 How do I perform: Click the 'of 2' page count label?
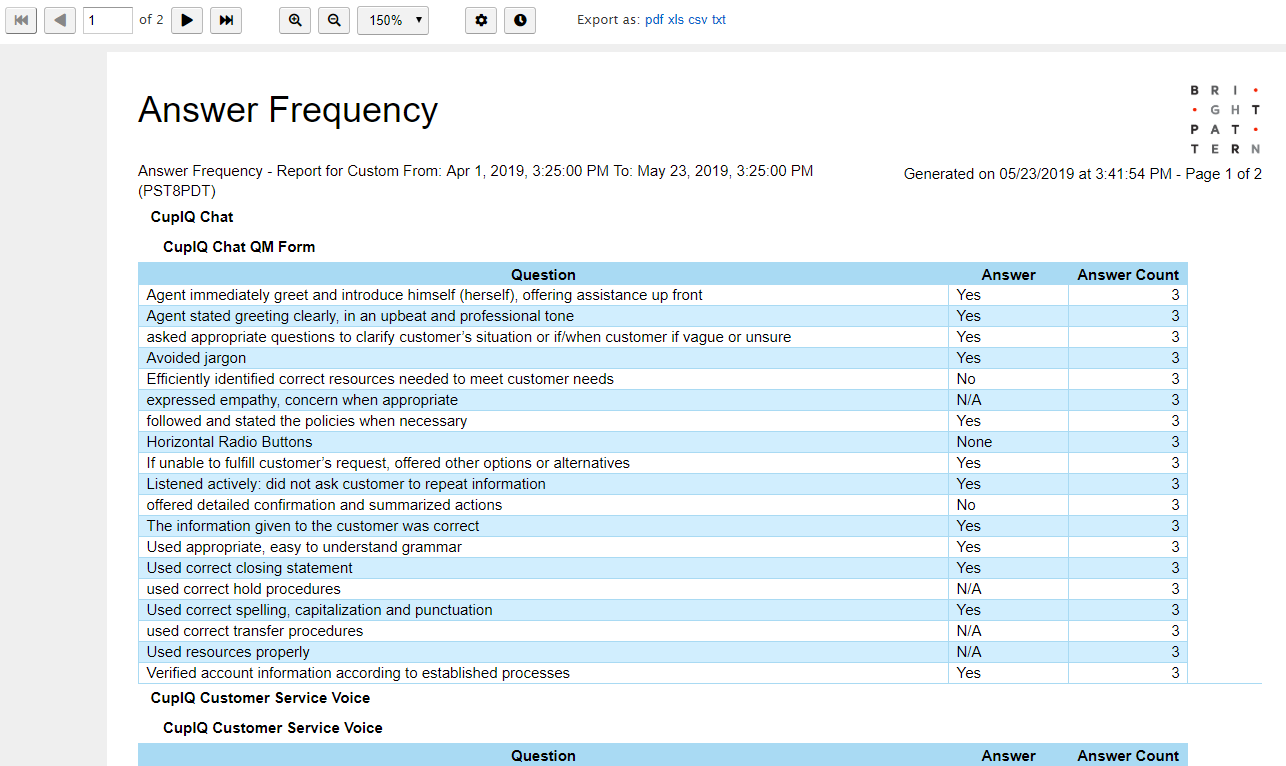(x=151, y=20)
